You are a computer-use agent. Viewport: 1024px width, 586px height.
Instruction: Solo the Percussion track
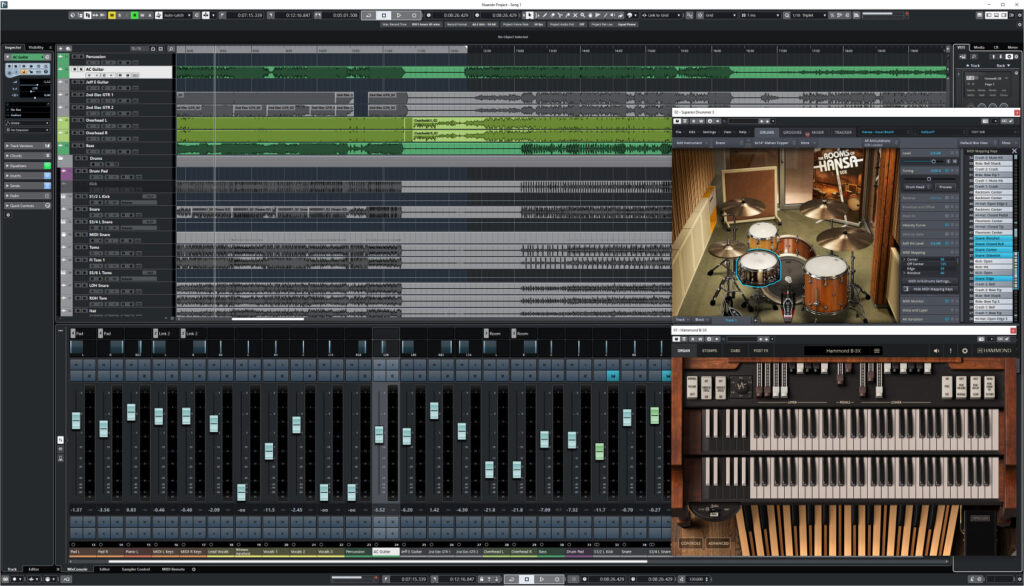click(x=80, y=57)
